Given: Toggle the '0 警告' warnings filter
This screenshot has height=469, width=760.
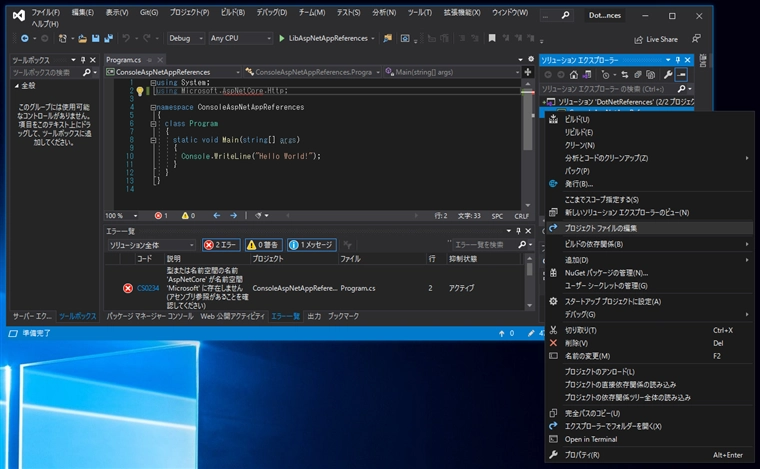Looking at the screenshot, I should (264, 245).
